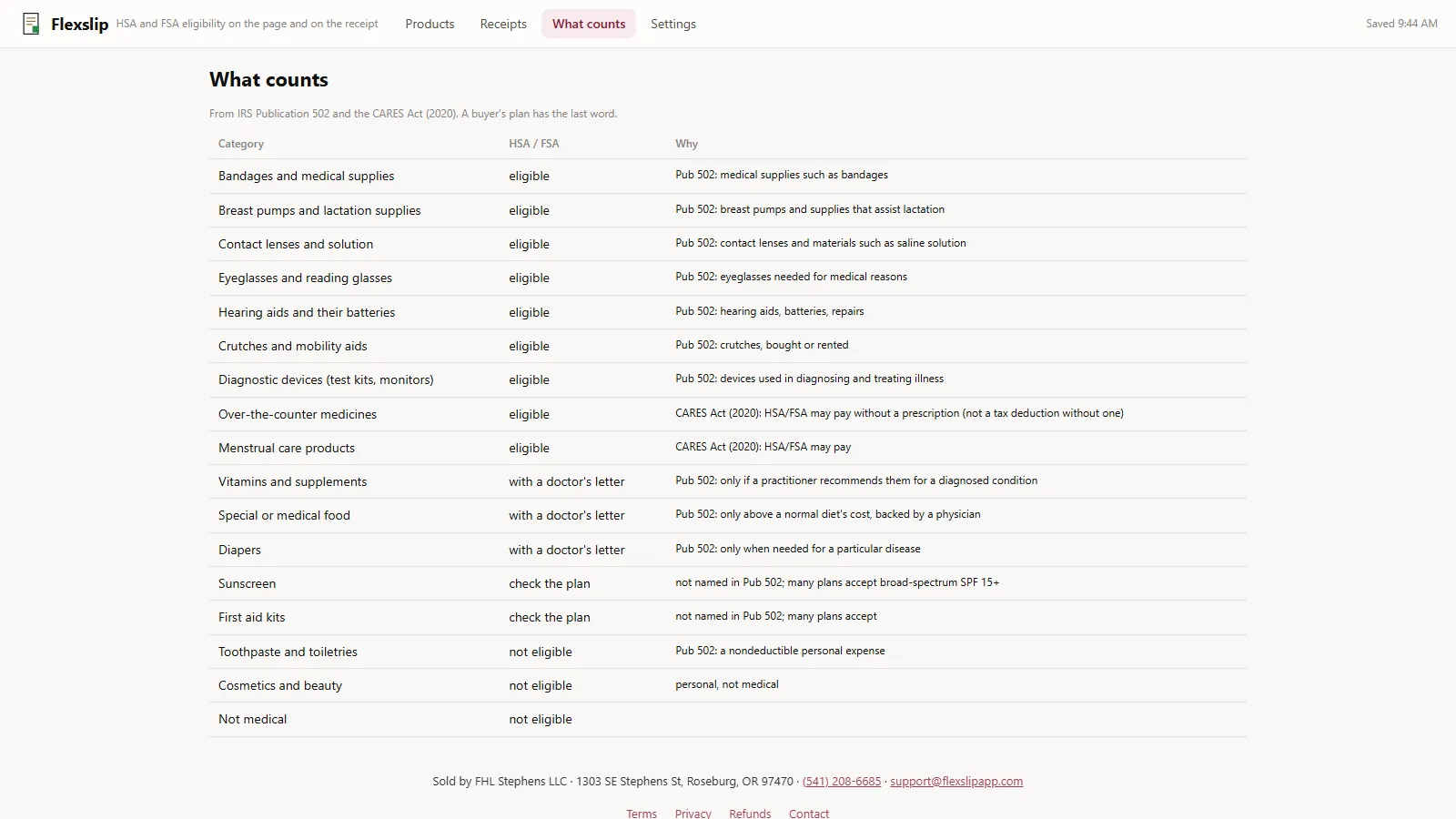This screenshot has height=819, width=1456.
Task: Click the Flexslip brand name
Action: pos(79,25)
